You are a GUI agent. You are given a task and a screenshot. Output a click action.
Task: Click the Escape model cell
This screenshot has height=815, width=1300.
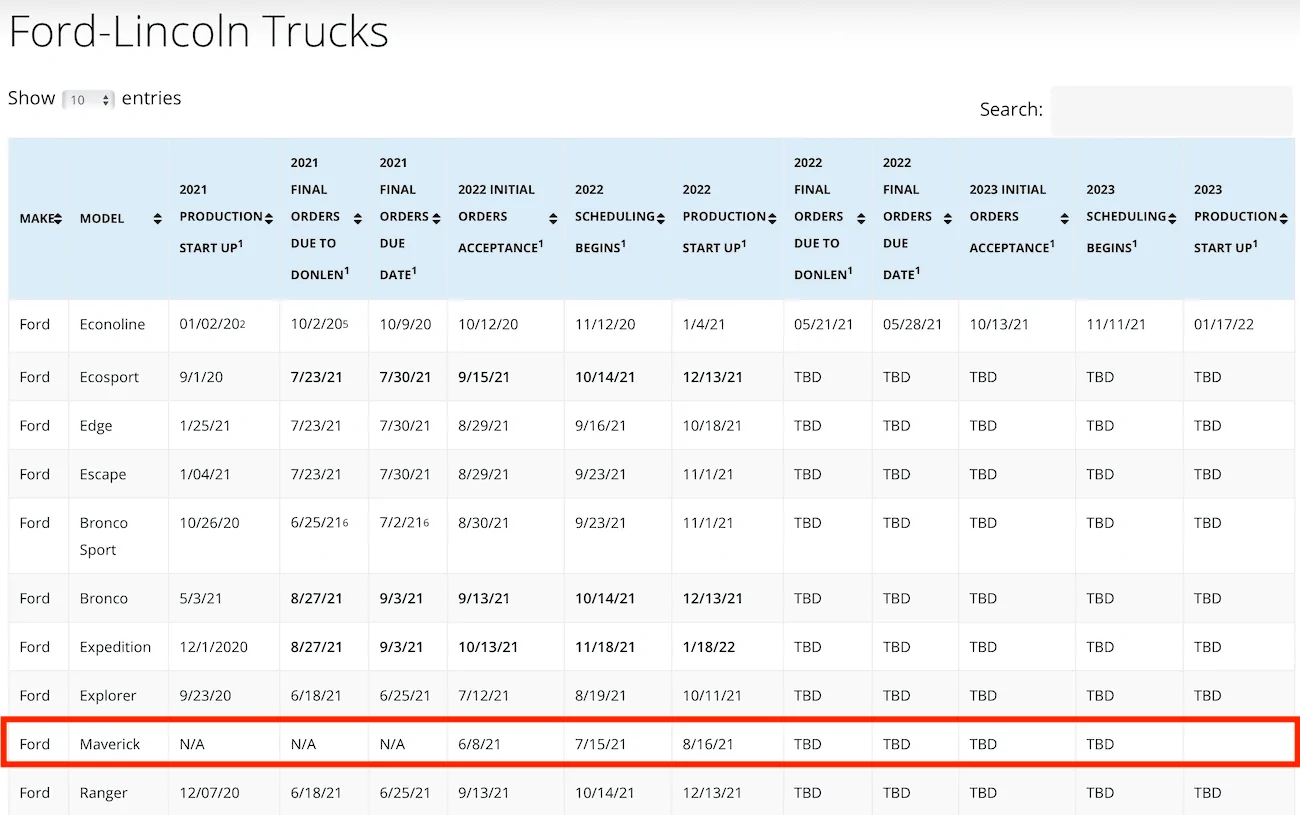coord(103,474)
